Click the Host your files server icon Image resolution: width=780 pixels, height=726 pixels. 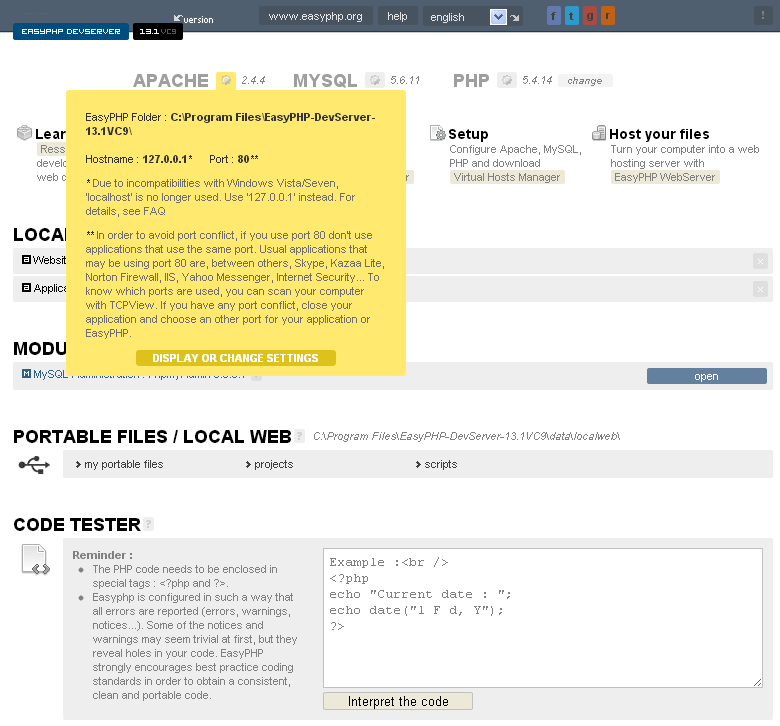pos(599,133)
